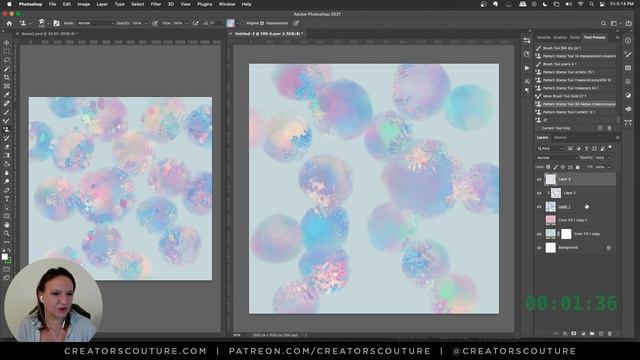Image resolution: width=640 pixels, height=360 pixels.
Task: Open the Flow dropdown in options bar
Action: [187, 23]
